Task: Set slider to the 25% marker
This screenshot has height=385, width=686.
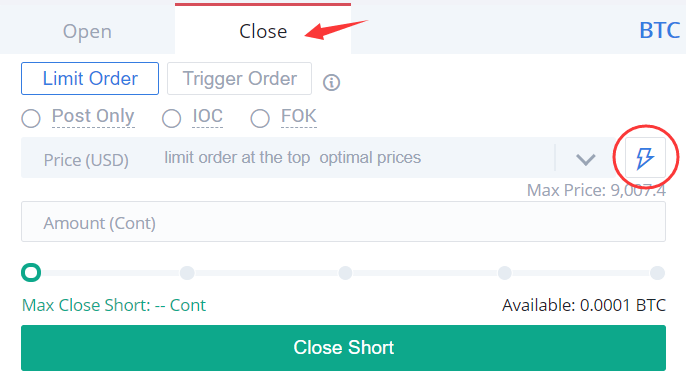Action: (x=187, y=273)
